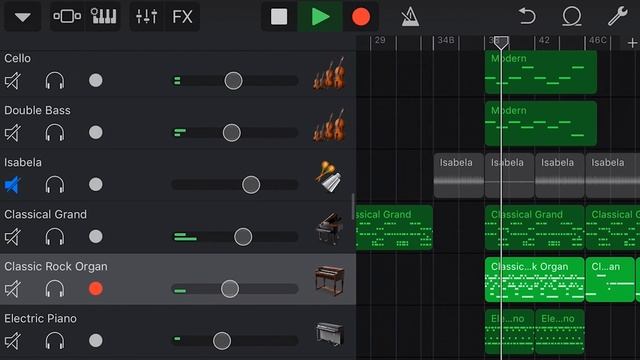Open the song navigation dropdown arrow
The width and height of the screenshot is (640, 360).
click(x=22, y=17)
